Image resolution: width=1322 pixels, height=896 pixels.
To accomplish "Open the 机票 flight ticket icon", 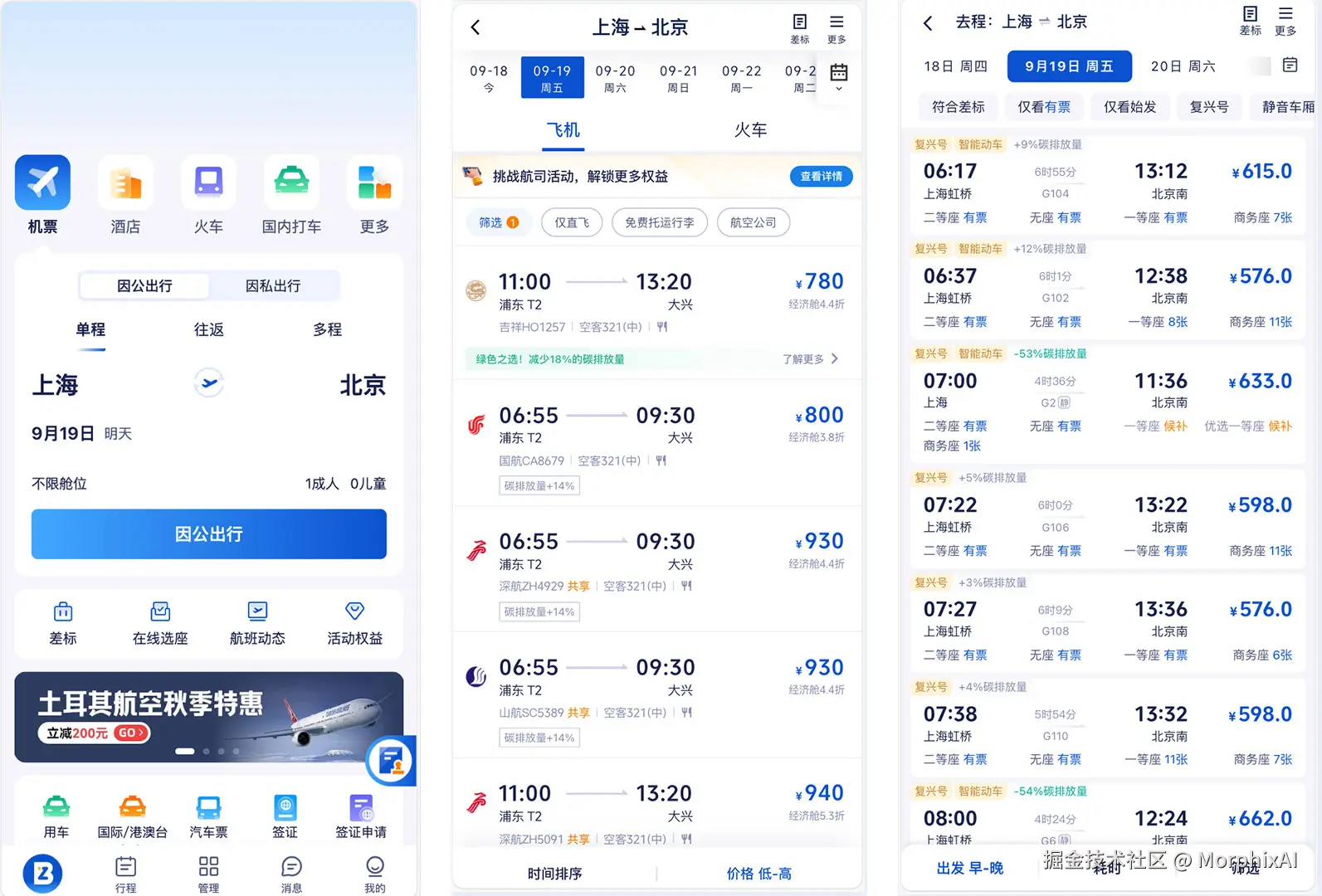I will click(x=42, y=183).
